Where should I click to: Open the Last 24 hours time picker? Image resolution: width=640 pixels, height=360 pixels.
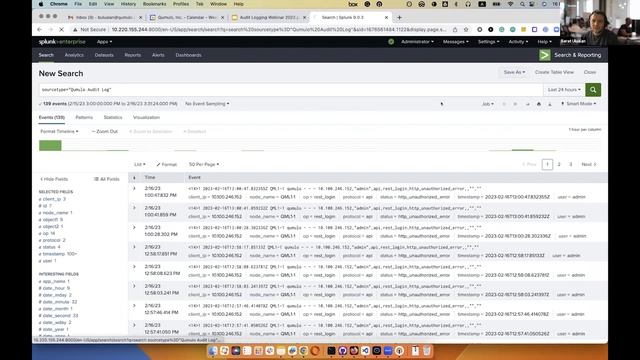[564, 90]
